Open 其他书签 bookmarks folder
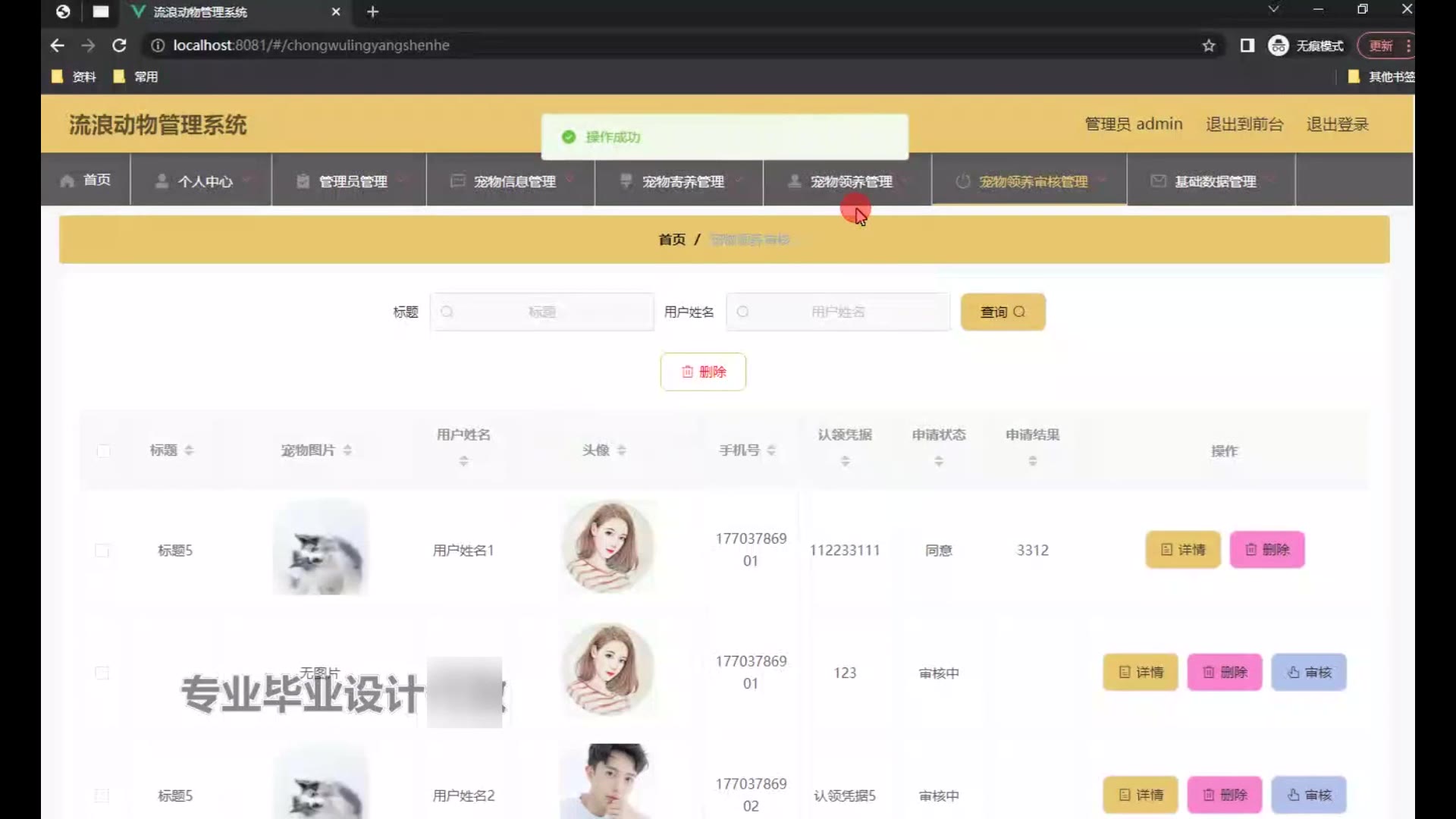The width and height of the screenshot is (1456, 819). coord(1381,77)
